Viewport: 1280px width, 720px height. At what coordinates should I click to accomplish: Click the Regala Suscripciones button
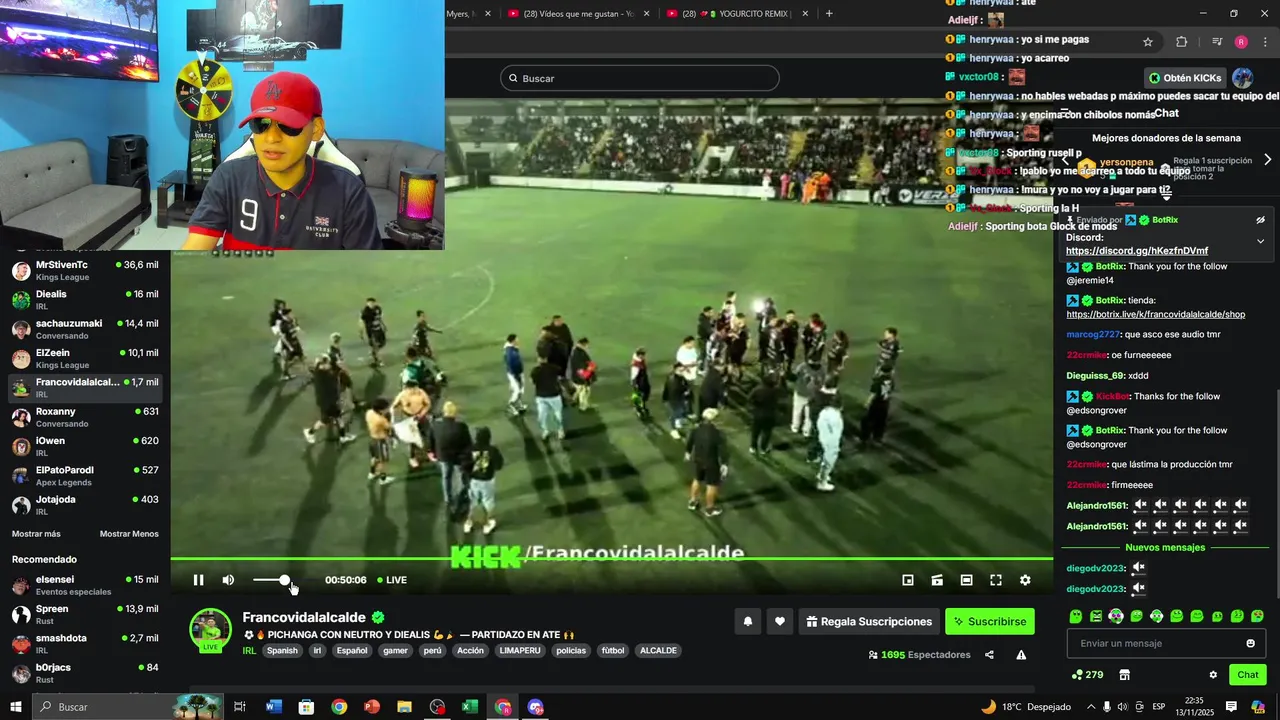click(868, 621)
